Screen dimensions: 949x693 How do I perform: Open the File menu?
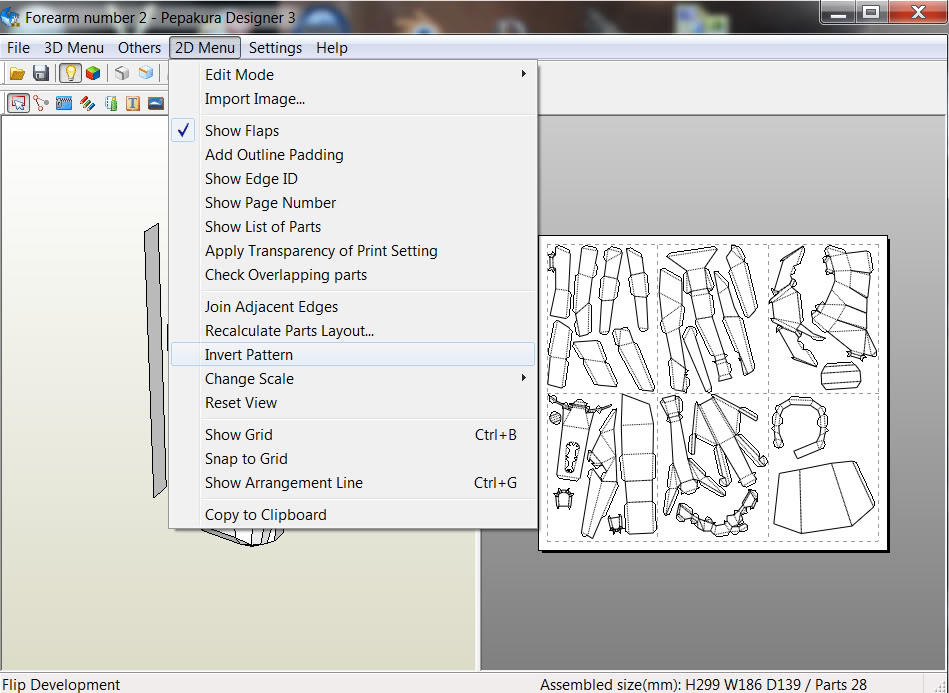[18, 48]
